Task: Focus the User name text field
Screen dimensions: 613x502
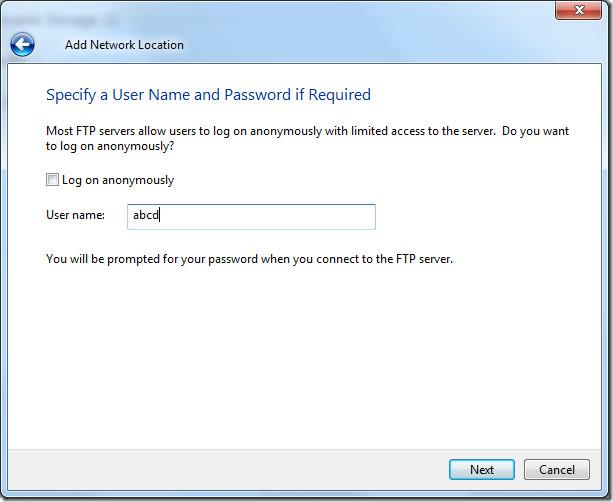Action: click(x=251, y=216)
